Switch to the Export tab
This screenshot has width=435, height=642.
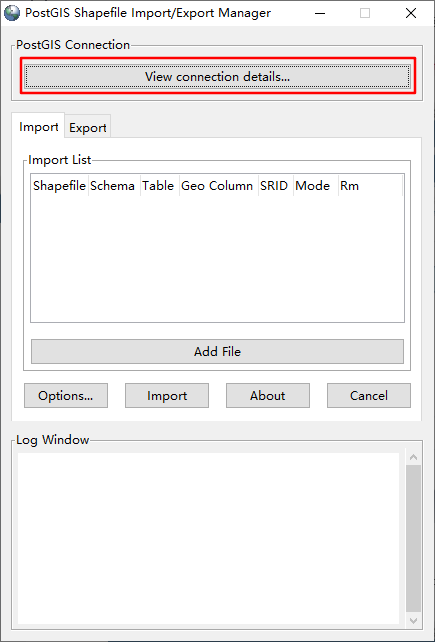click(x=88, y=127)
